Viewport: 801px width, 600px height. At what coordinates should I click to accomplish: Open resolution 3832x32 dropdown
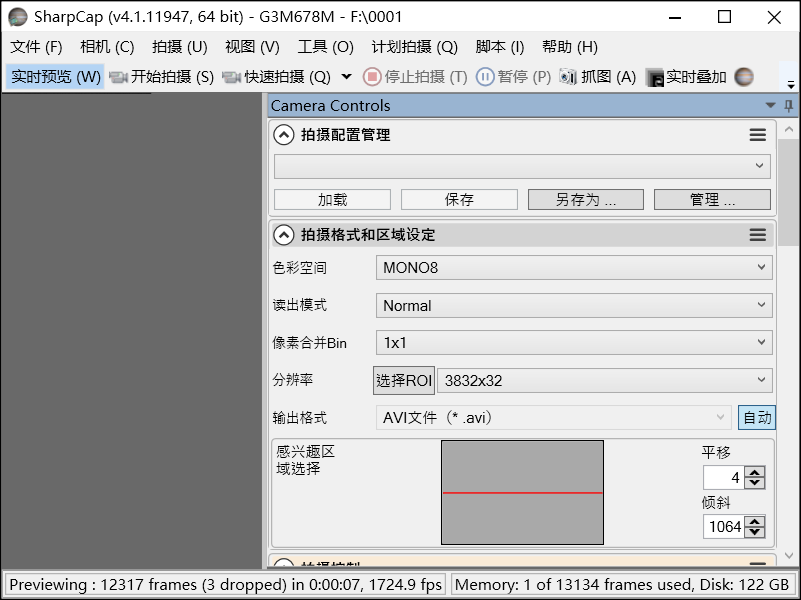click(x=605, y=380)
